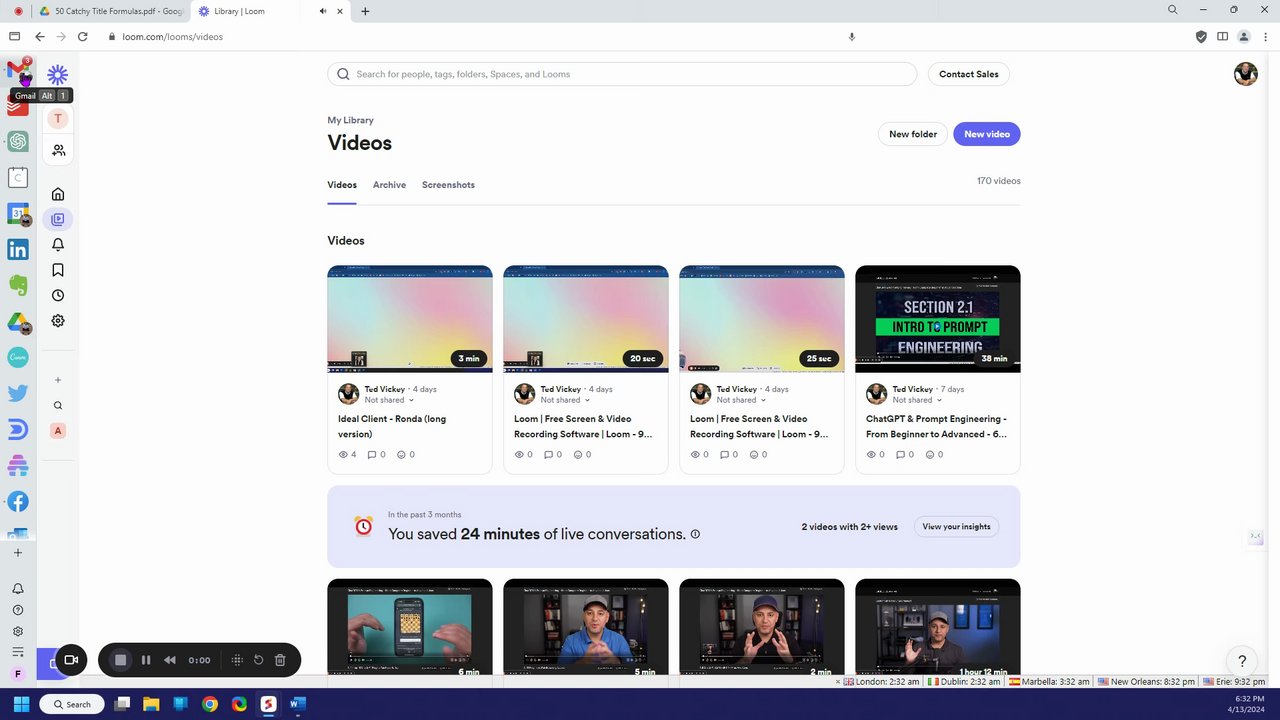Open Gmail from the browser sidebar
This screenshot has width=1280, height=720.
point(17,70)
